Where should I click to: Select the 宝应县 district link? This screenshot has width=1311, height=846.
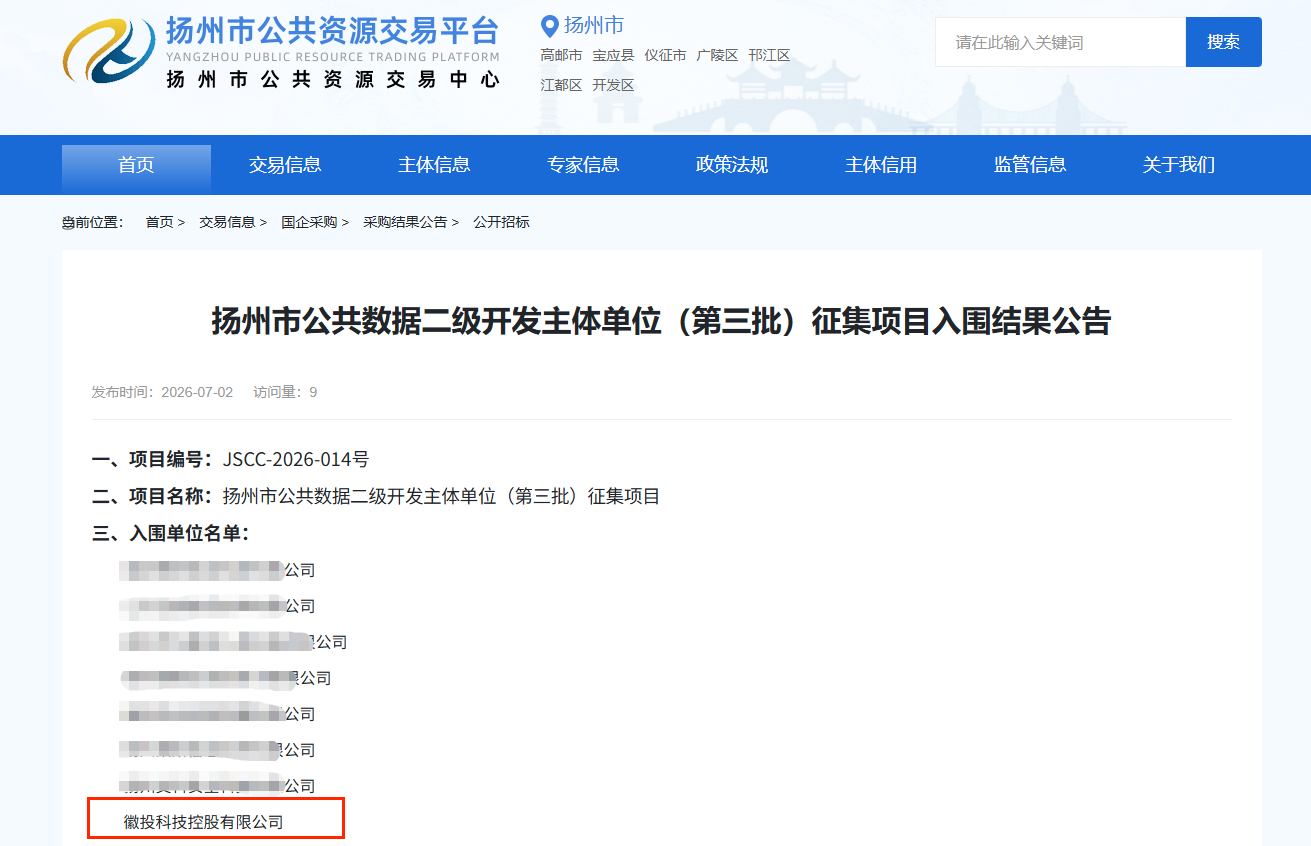click(613, 56)
